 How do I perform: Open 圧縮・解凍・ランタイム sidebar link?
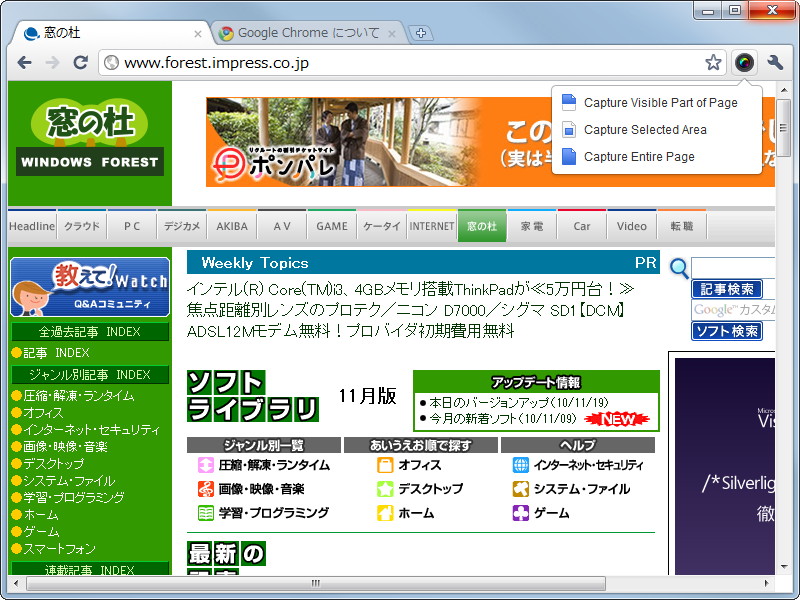point(79,396)
